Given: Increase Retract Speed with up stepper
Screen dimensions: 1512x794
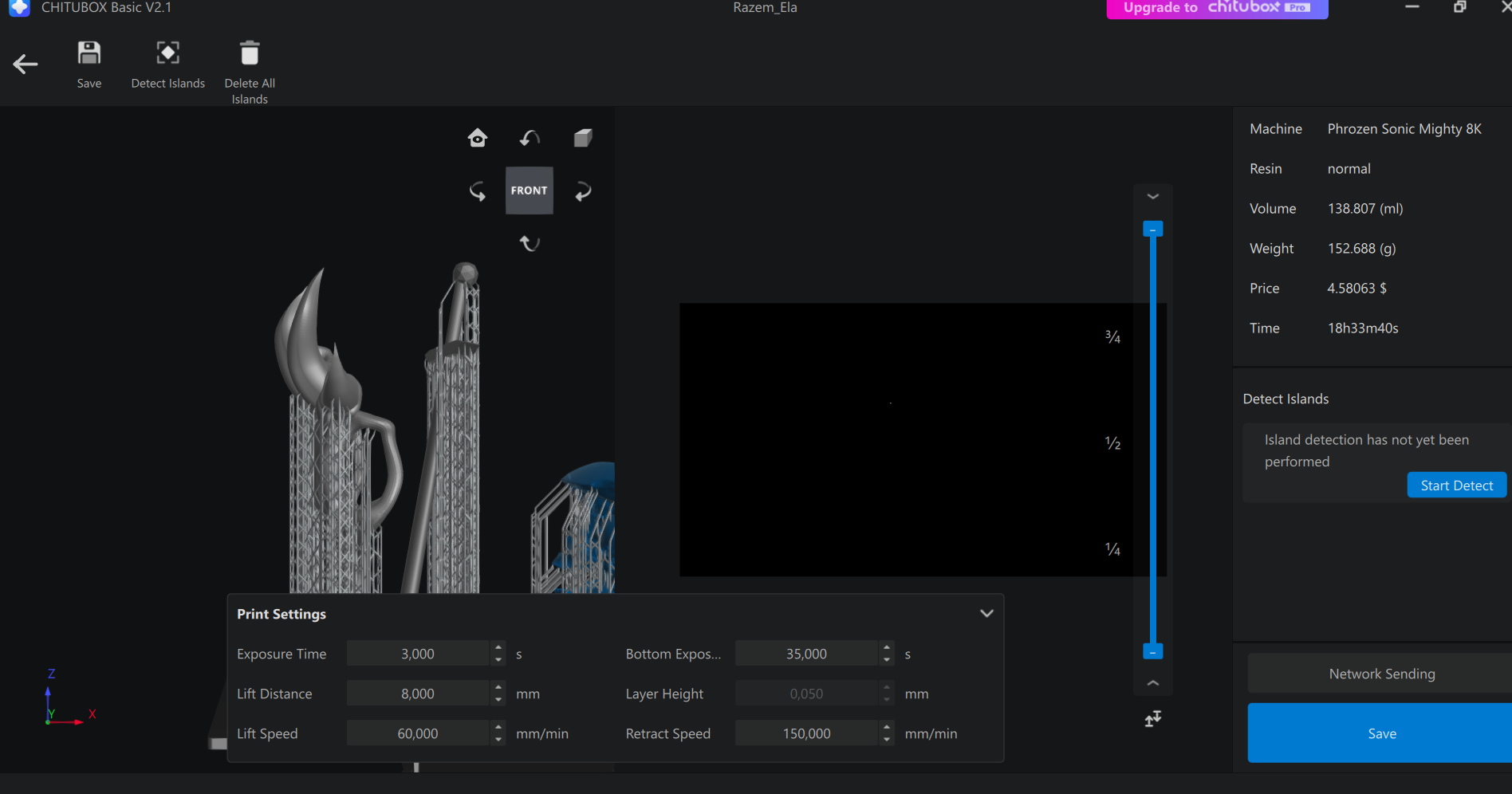Looking at the screenshot, I should [887, 727].
